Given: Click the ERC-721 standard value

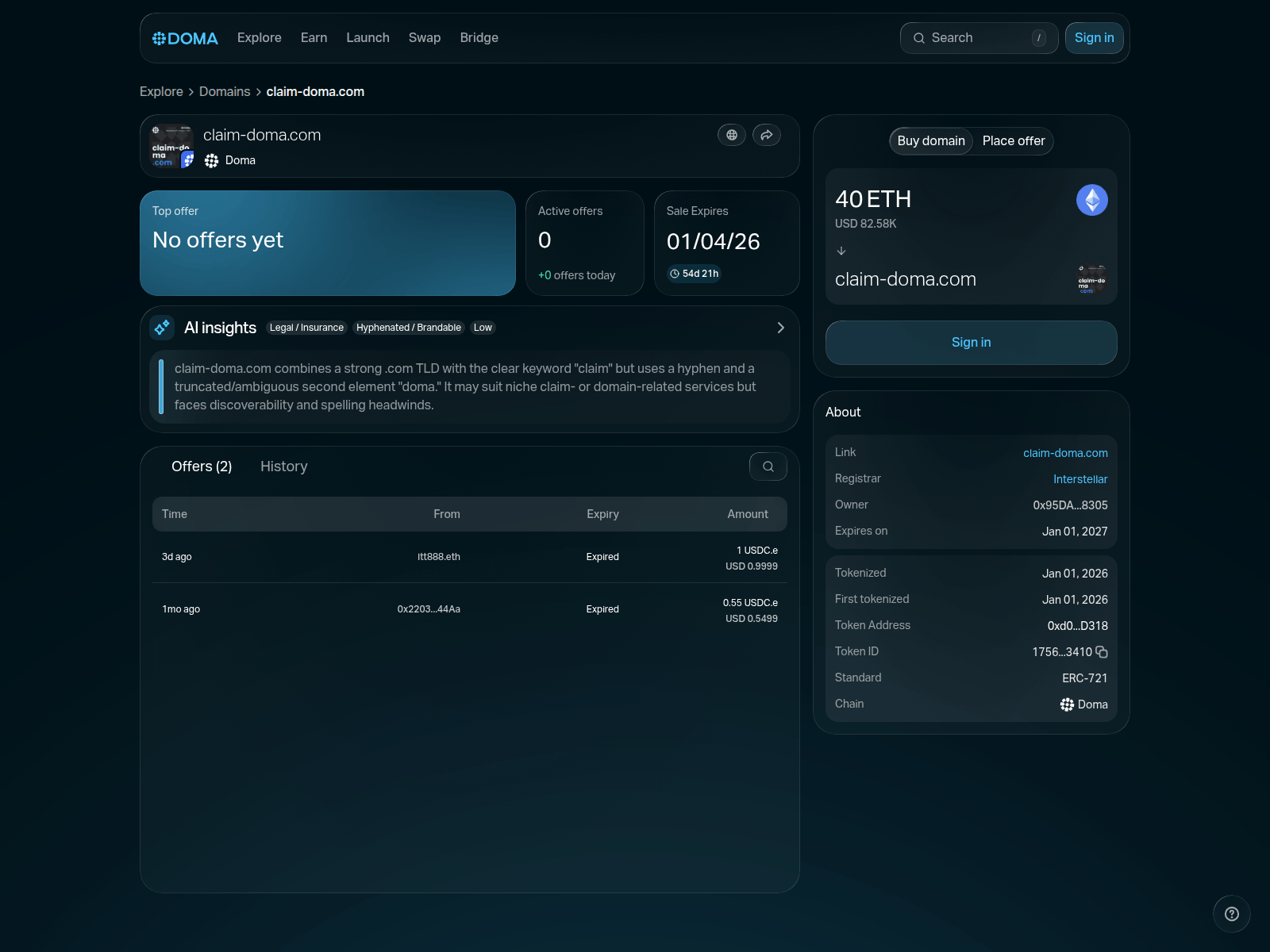Looking at the screenshot, I should click(1085, 678).
